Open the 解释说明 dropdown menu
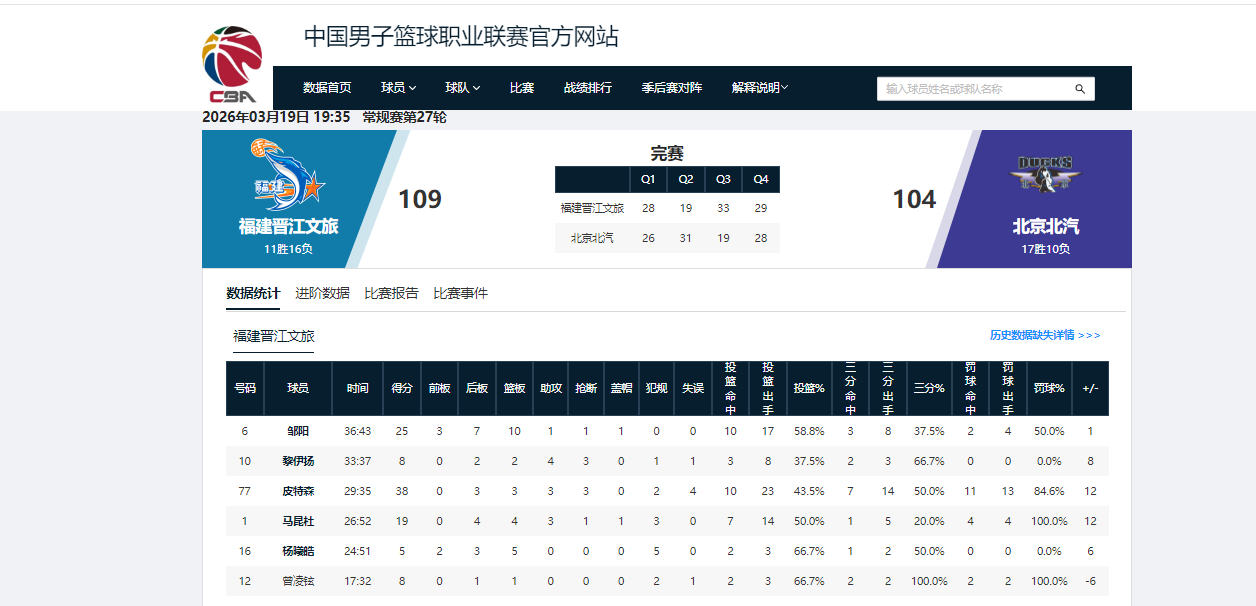 pyautogui.click(x=760, y=88)
